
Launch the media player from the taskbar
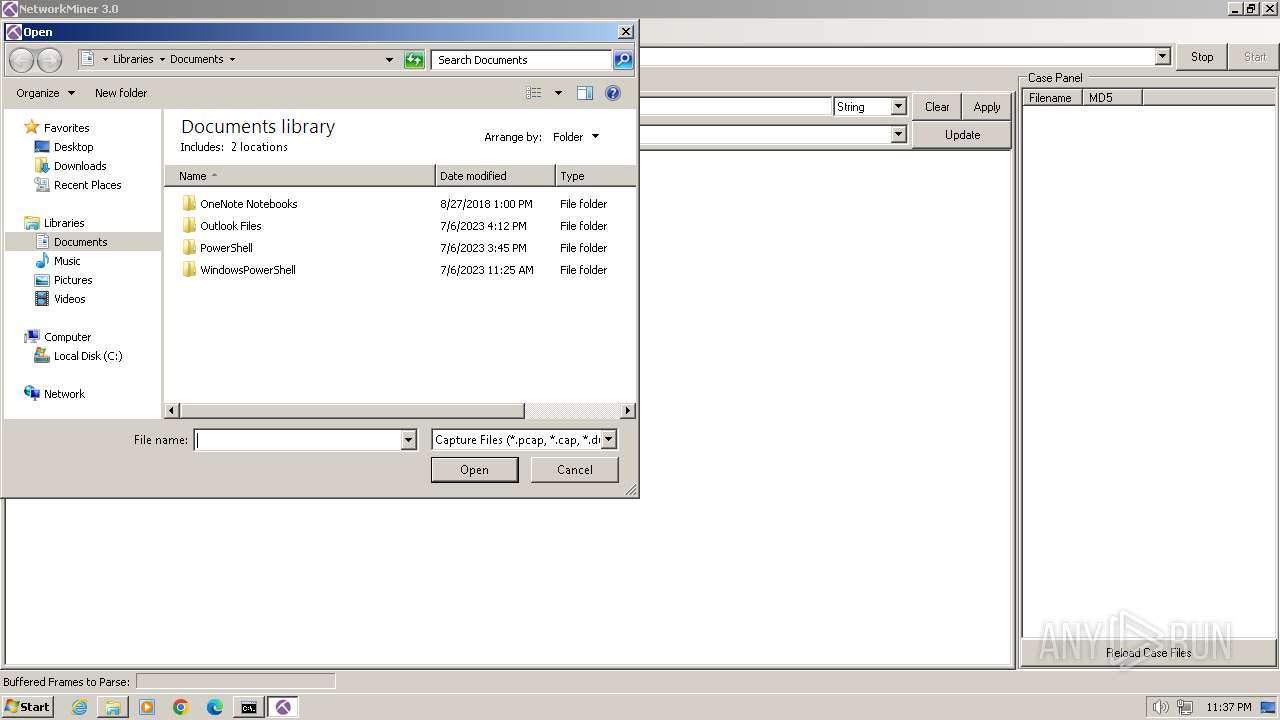point(147,707)
